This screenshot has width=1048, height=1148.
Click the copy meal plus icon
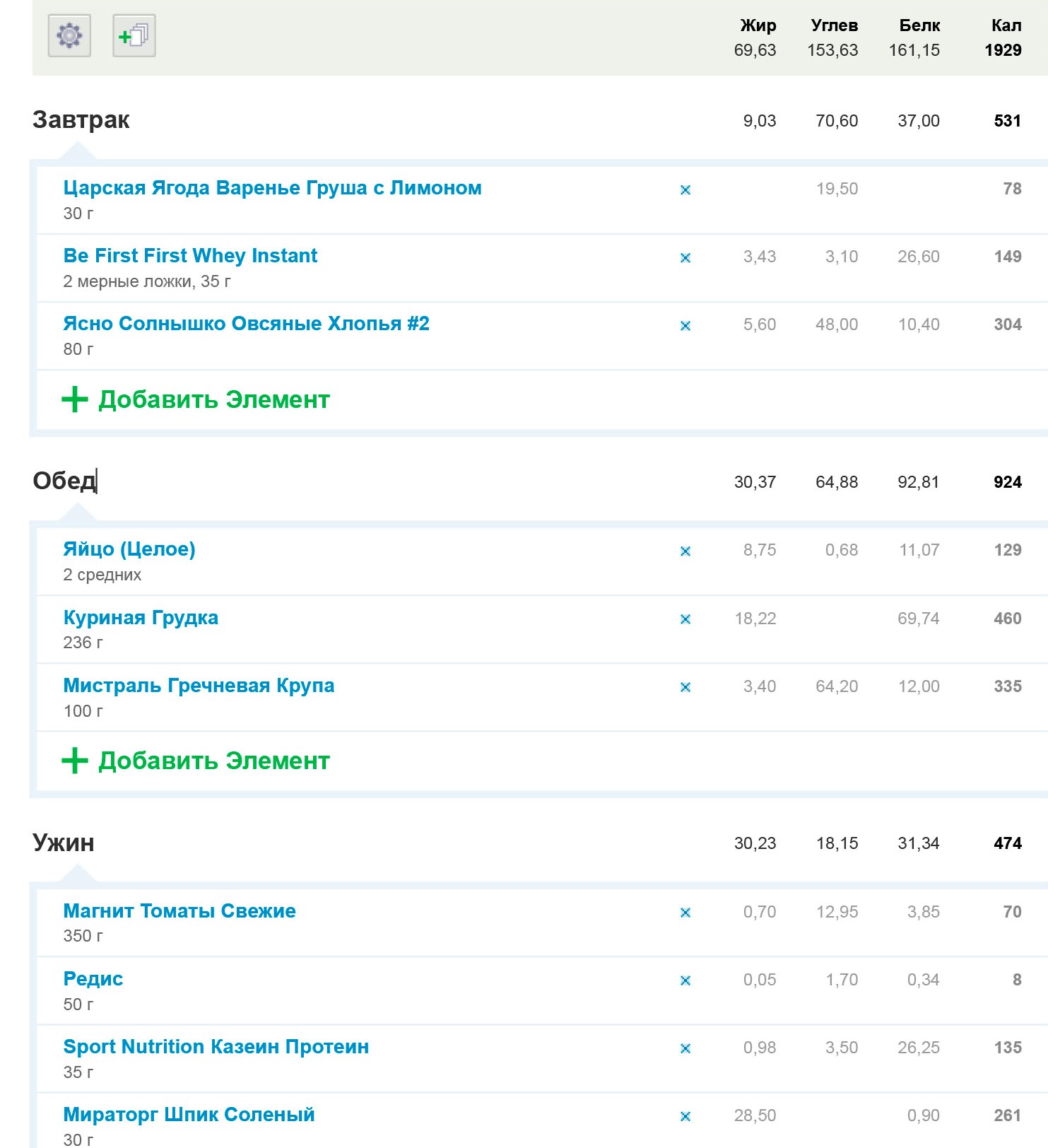pyautogui.click(x=134, y=35)
